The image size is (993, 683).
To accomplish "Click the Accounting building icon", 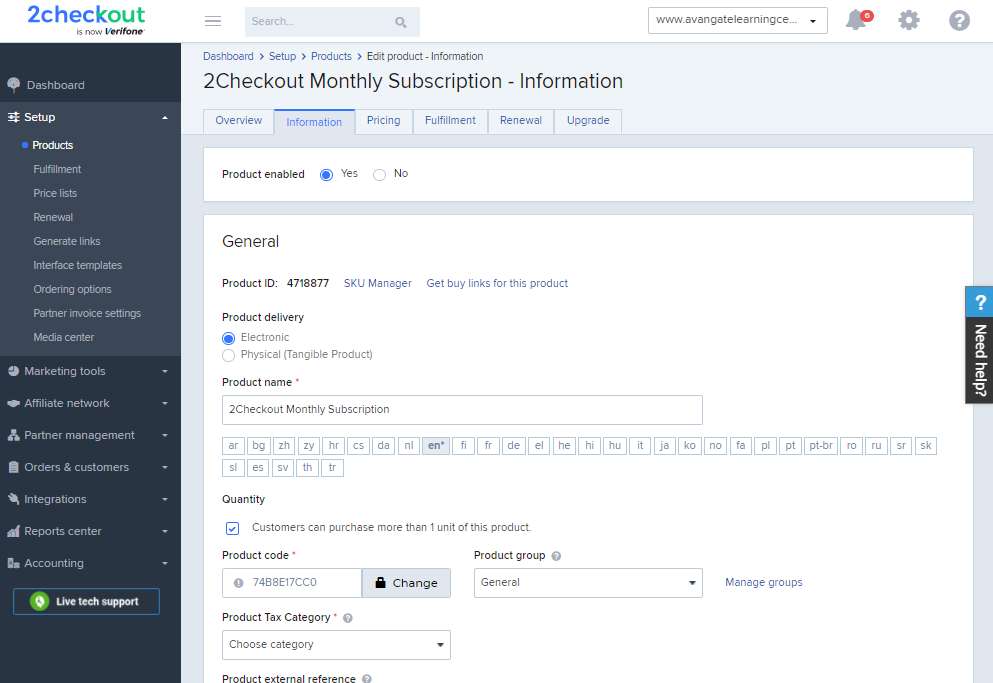I will (x=13, y=563).
